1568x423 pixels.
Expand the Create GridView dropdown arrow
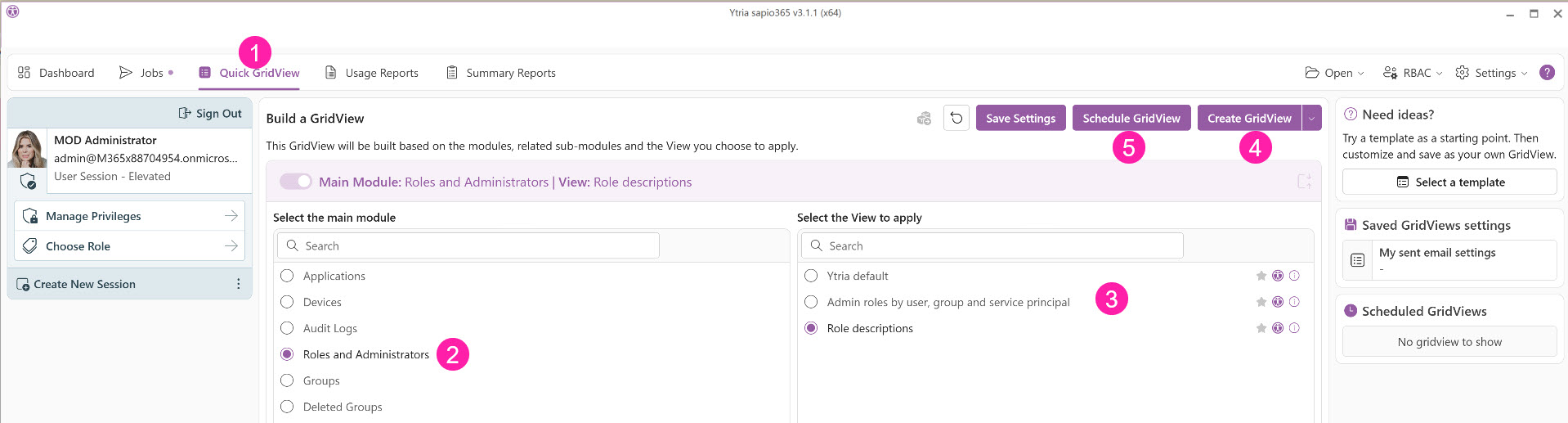1311,119
